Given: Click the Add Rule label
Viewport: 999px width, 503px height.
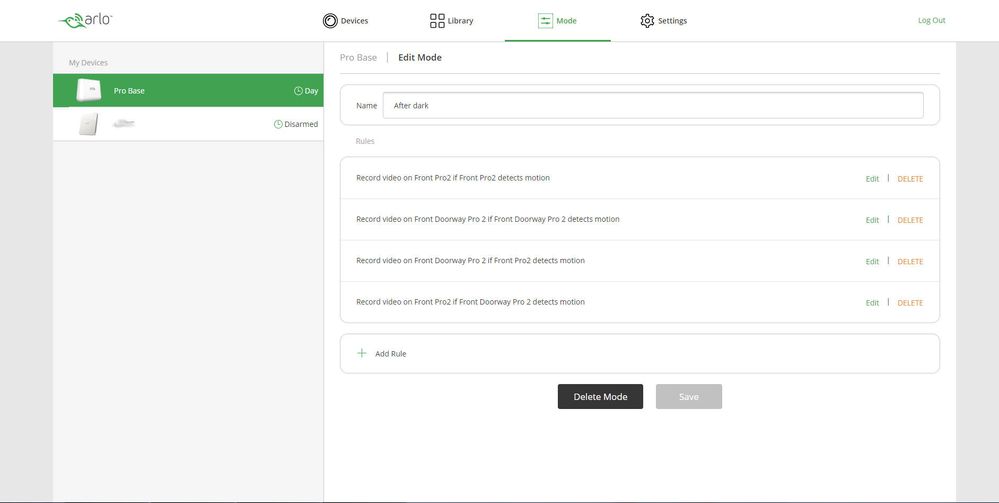Looking at the screenshot, I should click(x=391, y=354).
